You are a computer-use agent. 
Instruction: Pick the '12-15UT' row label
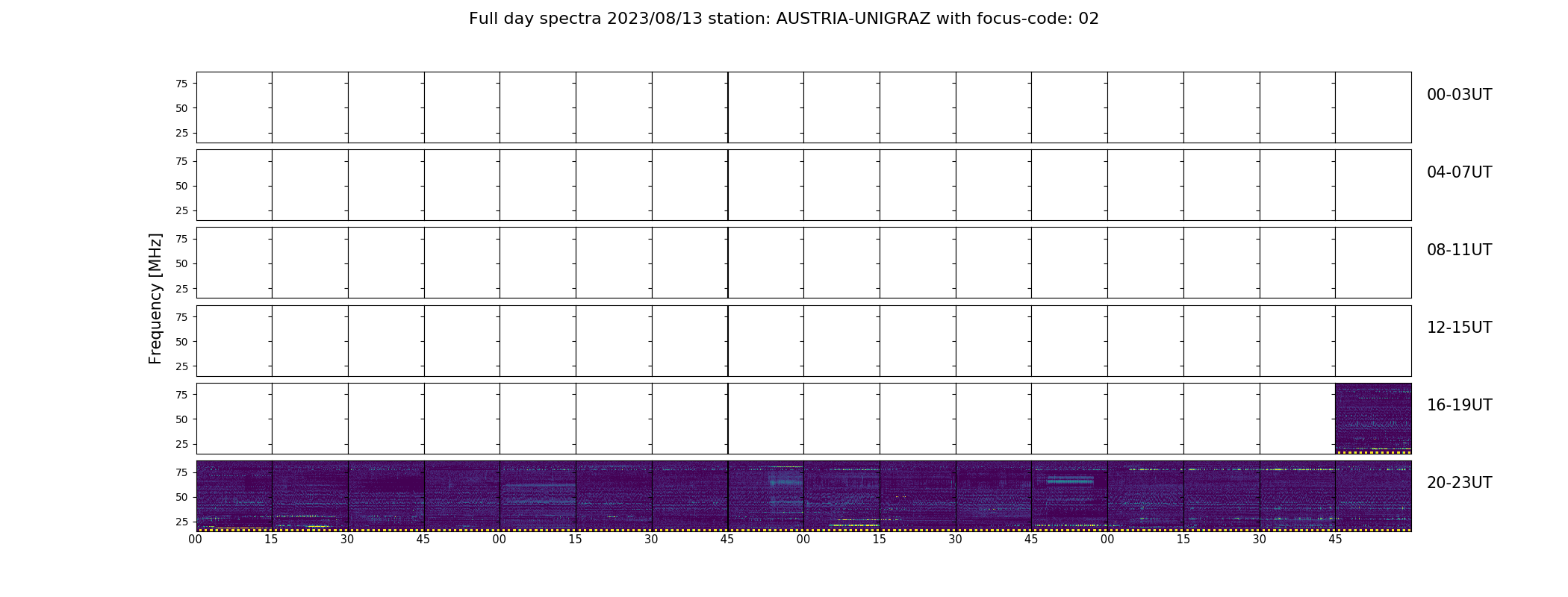tap(1459, 328)
